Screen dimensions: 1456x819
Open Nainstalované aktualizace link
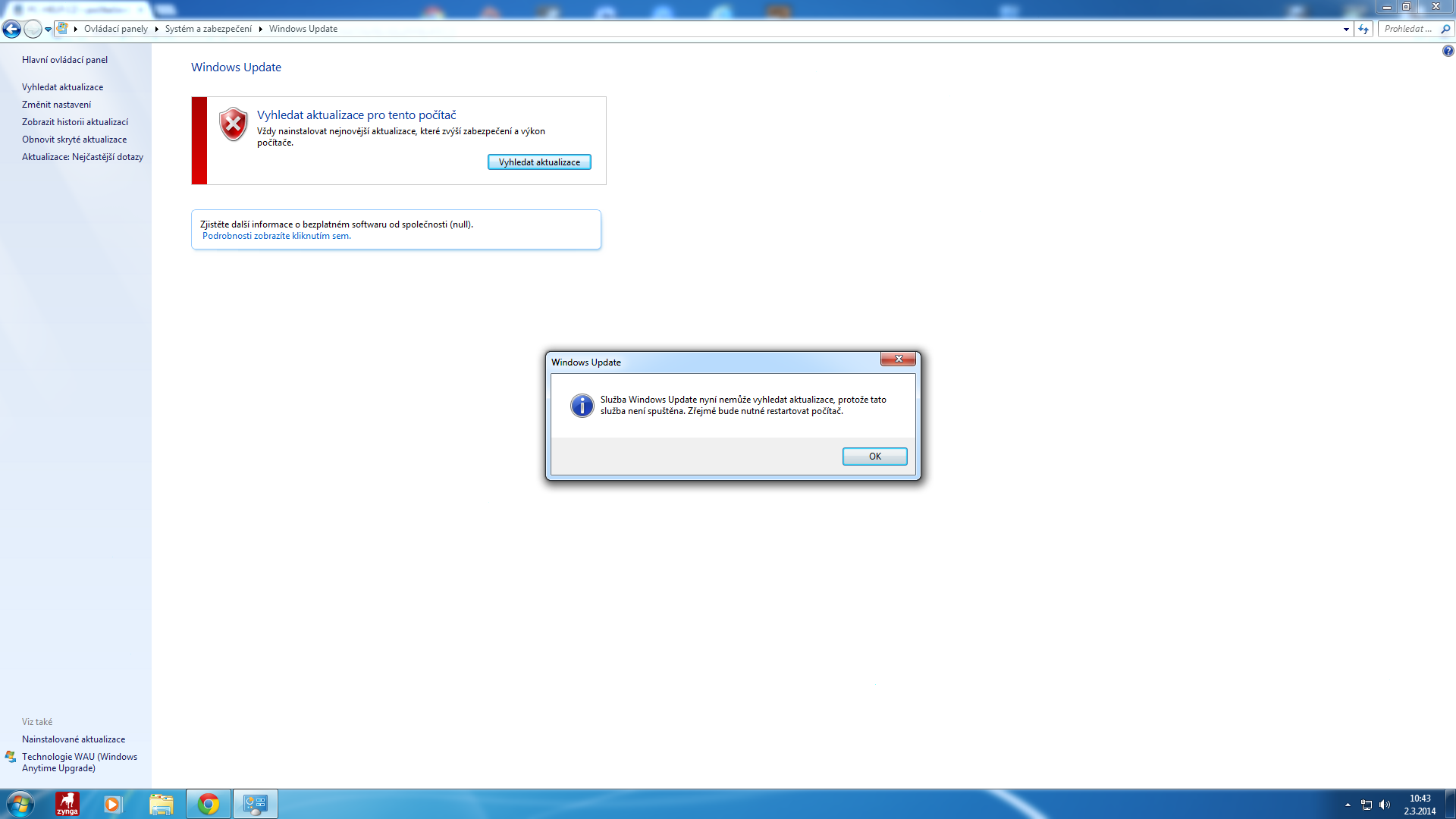[74, 739]
